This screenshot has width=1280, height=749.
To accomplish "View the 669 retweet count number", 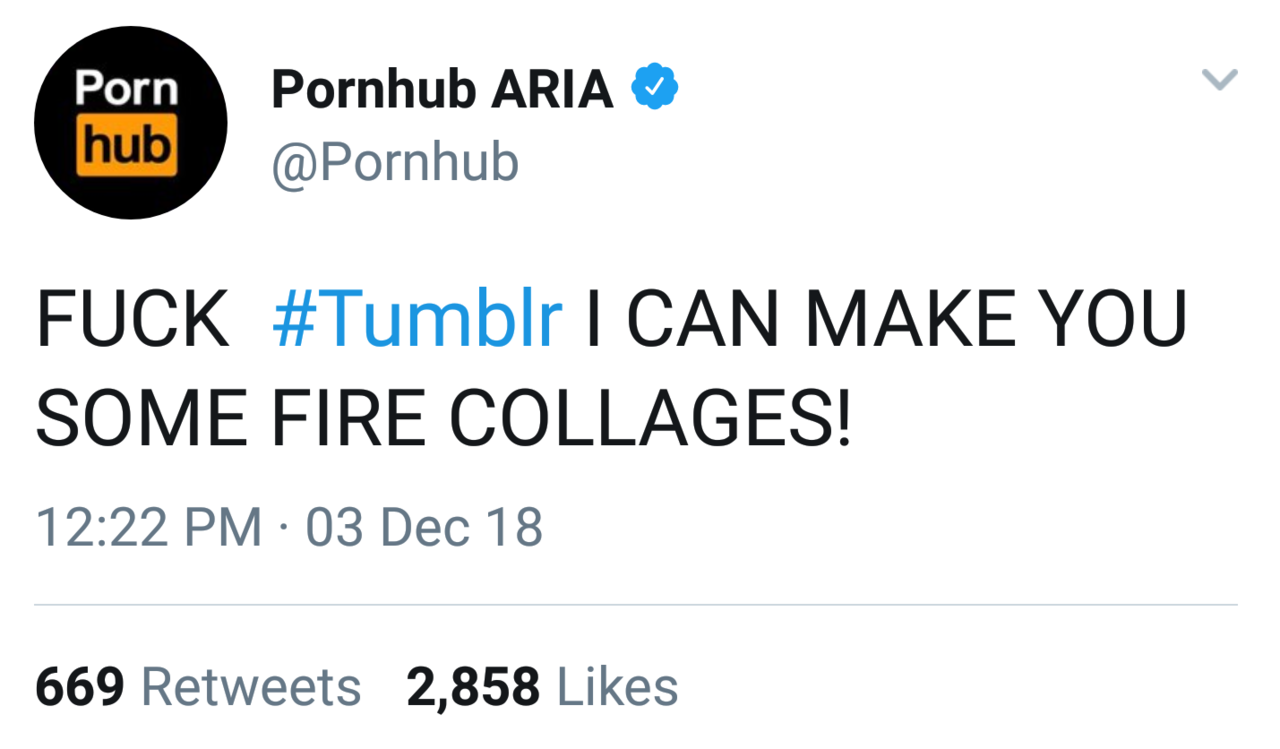I will pyautogui.click(x=80, y=687).
